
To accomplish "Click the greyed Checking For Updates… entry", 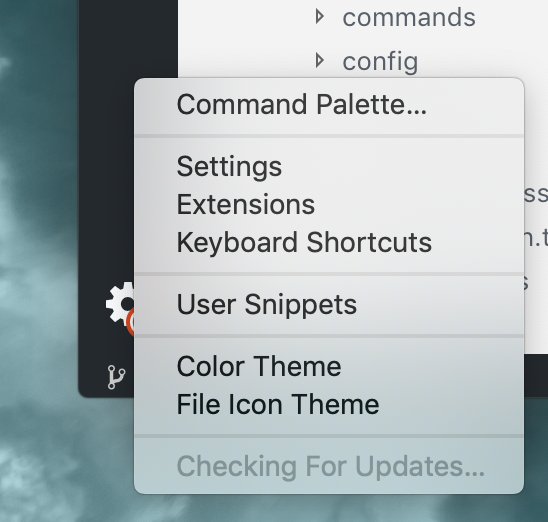I will point(329,466).
